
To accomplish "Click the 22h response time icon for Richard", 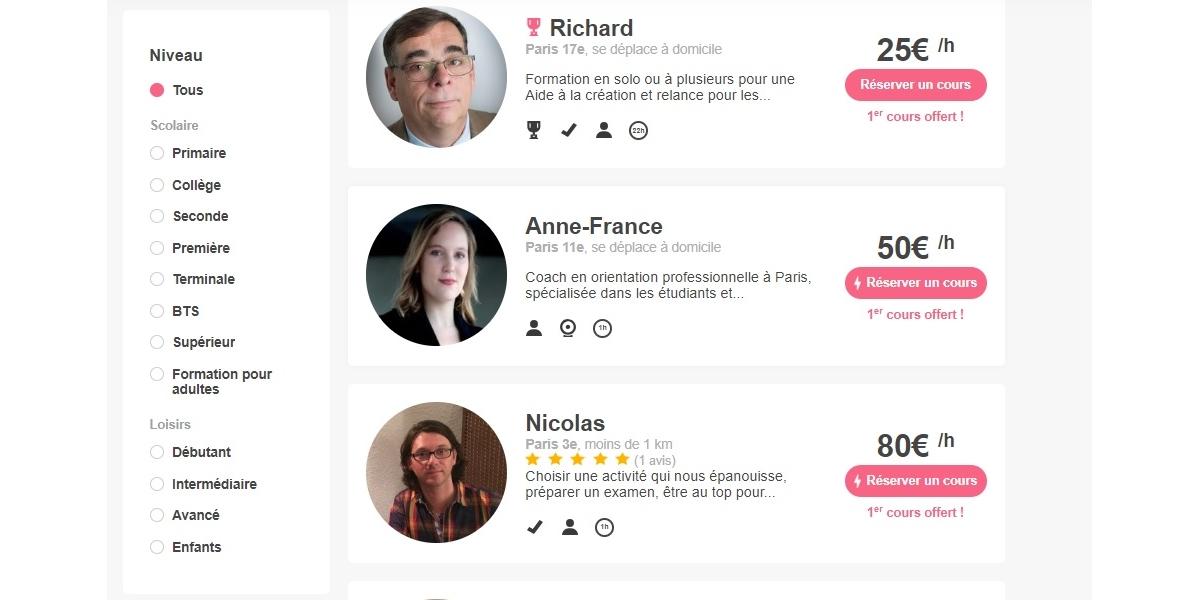I will click(638, 130).
